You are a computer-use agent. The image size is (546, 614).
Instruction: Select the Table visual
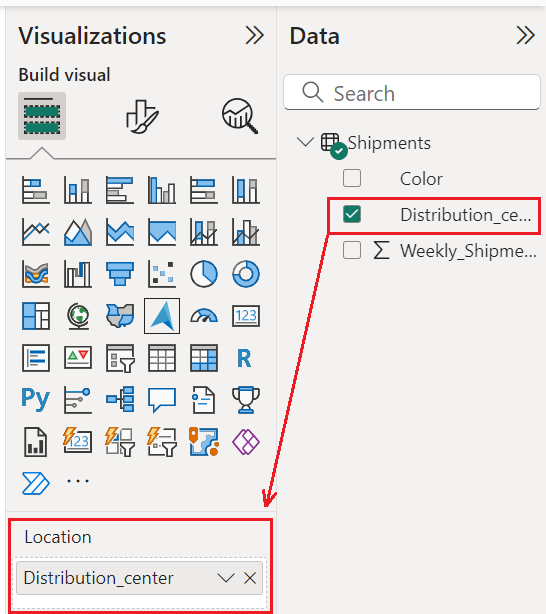[x=162, y=358]
